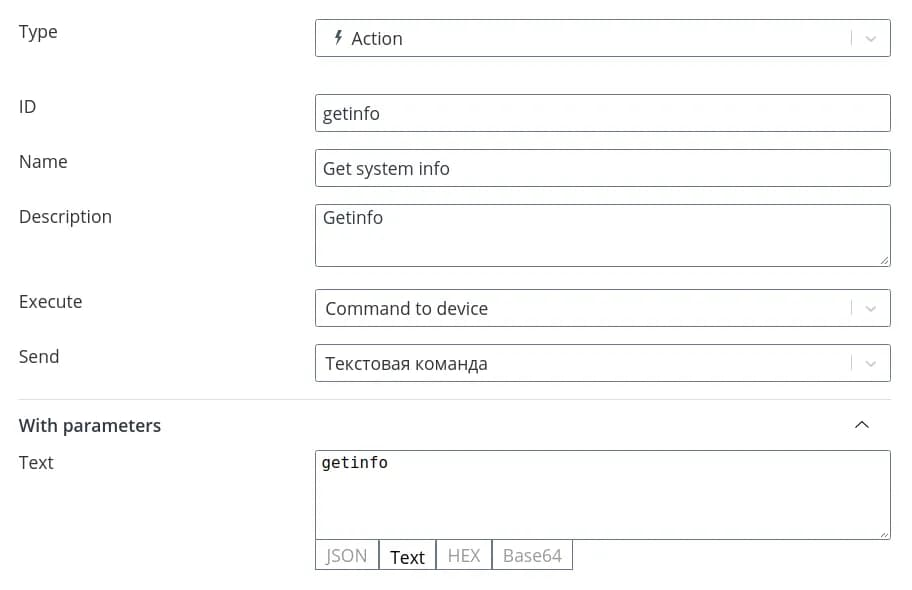Grab the Description box resize handle
This screenshot has width=912, height=590.
(884, 260)
